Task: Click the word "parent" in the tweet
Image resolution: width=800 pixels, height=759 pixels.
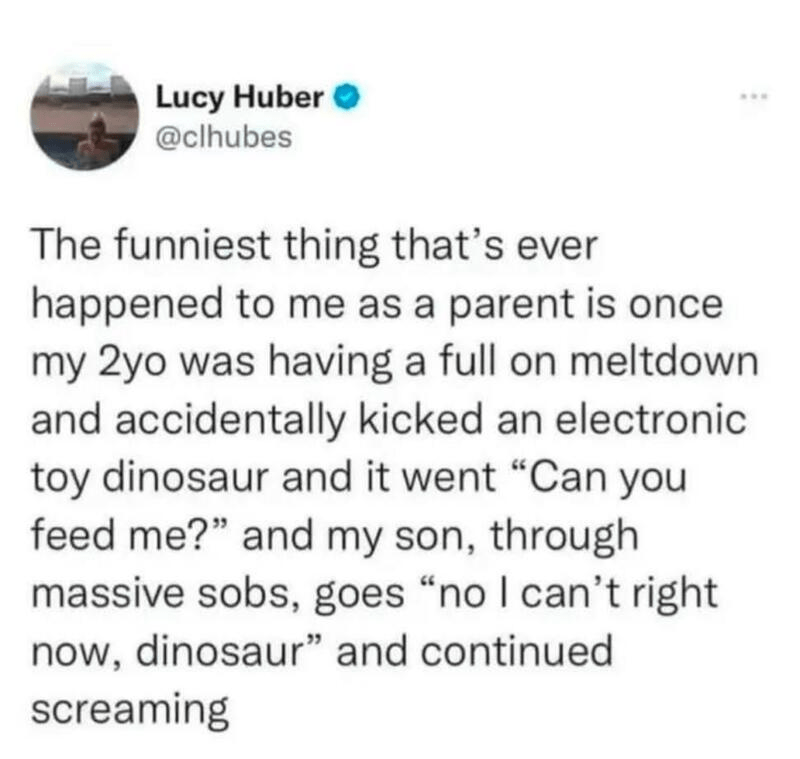Action: tap(513, 306)
